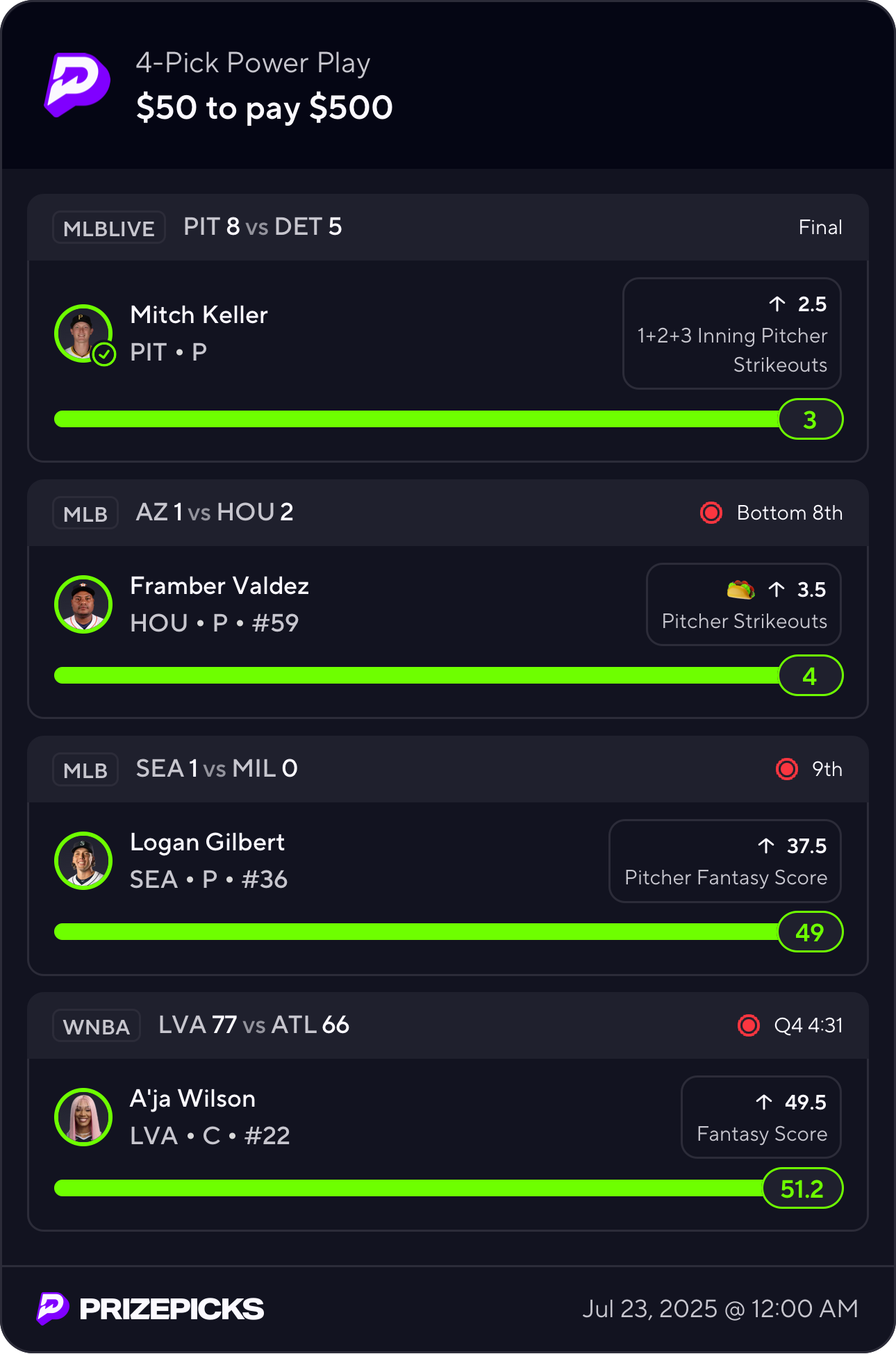Click the red live dot beside 9th

point(786,769)
